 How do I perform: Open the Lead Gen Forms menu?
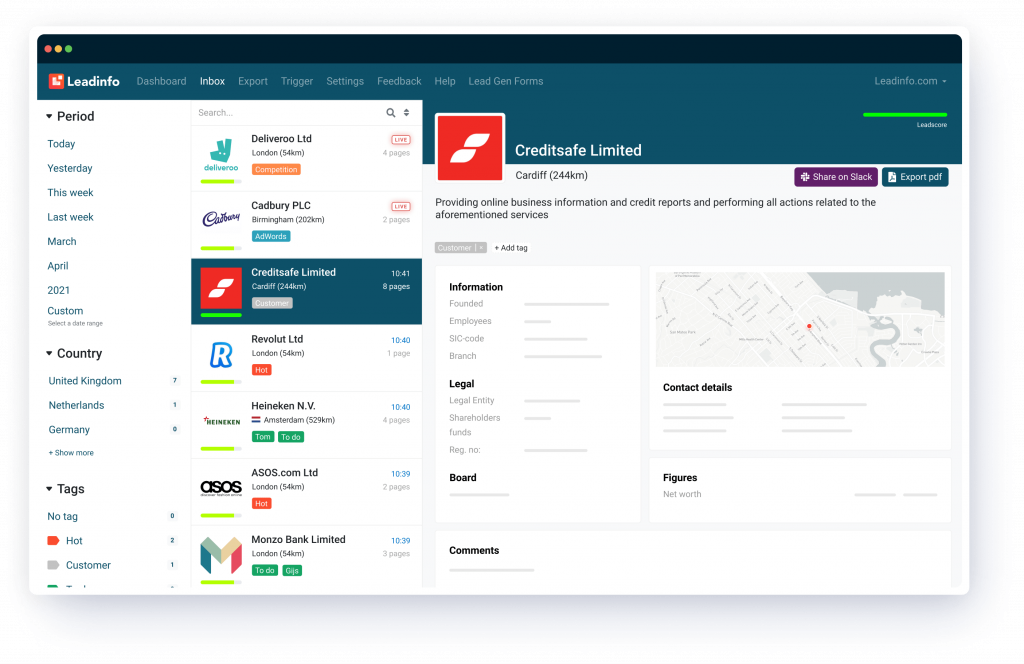point(505,81)
